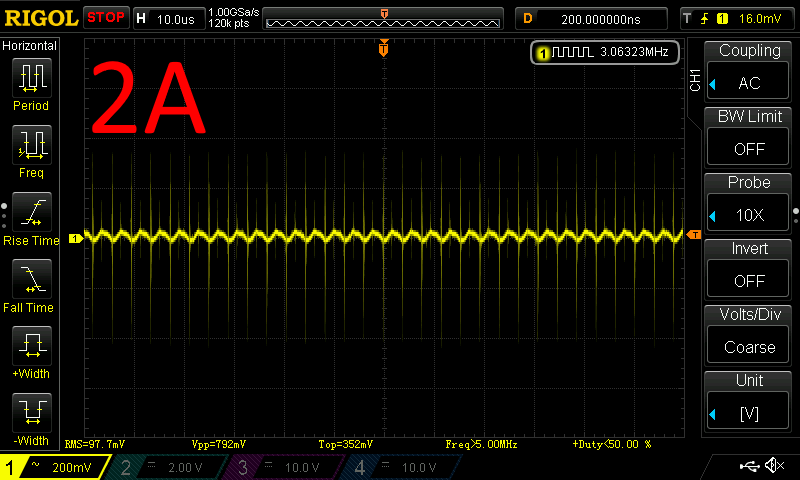
Task: Click the orange trigger position marker atop grid
Action: click(384, 48)
